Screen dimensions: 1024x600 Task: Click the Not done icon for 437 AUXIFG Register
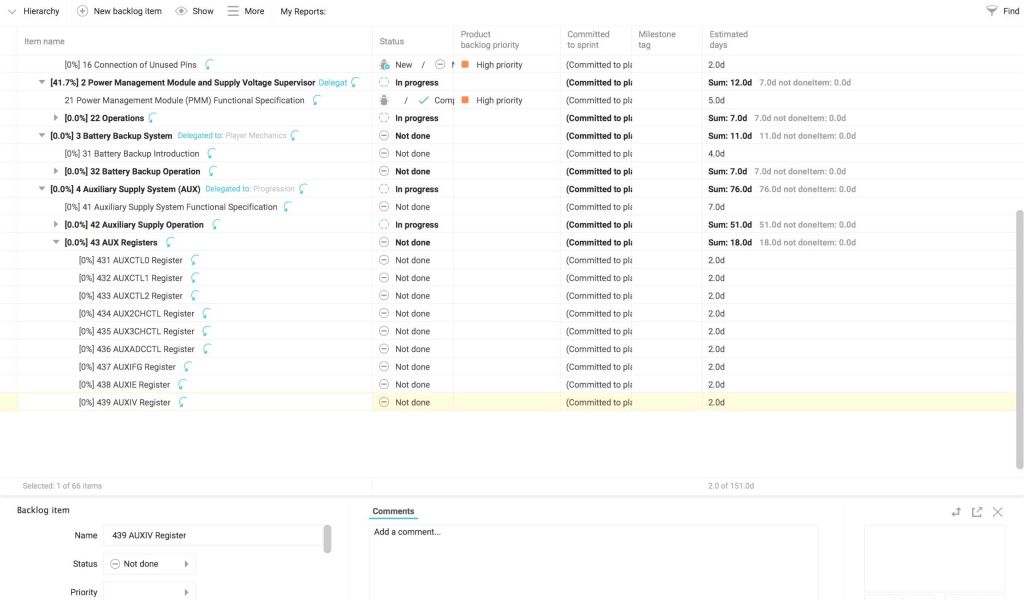[384, 367]
